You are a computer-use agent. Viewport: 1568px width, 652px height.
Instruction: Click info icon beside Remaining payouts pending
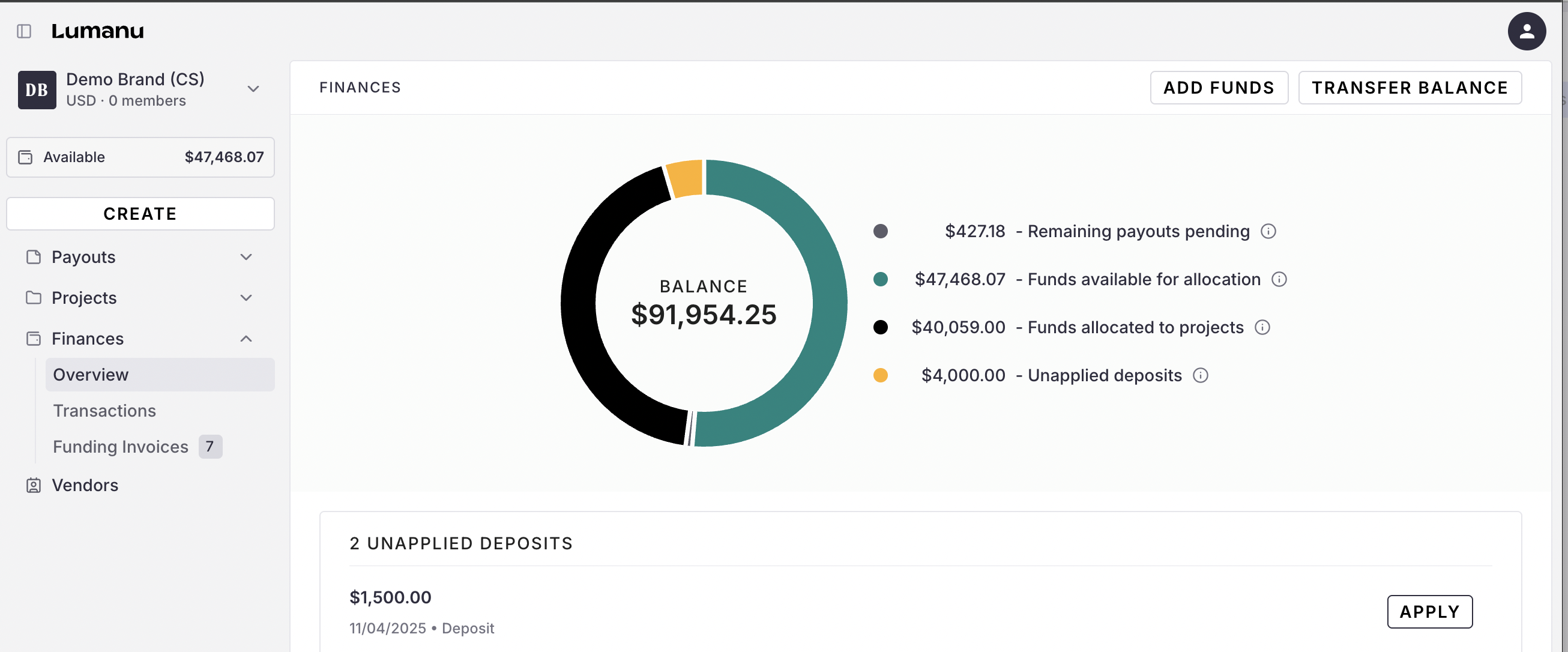1268,231
